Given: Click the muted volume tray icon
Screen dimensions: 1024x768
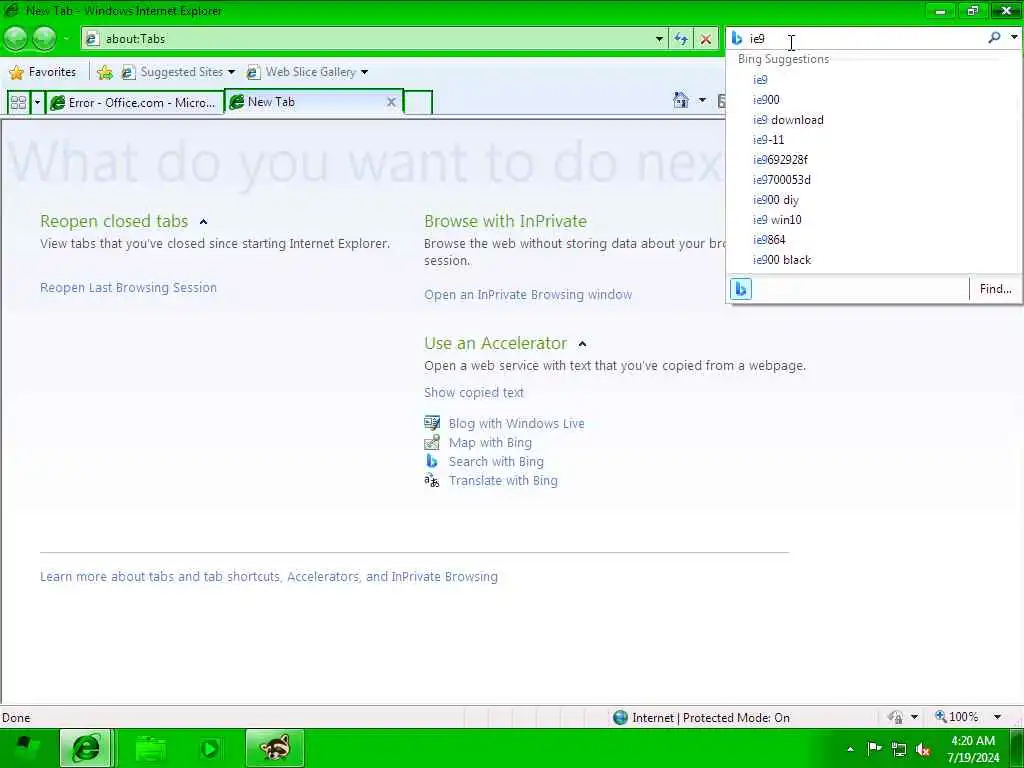Looking at the screenshot, I should pyautogui.click(x=922, y=750).
